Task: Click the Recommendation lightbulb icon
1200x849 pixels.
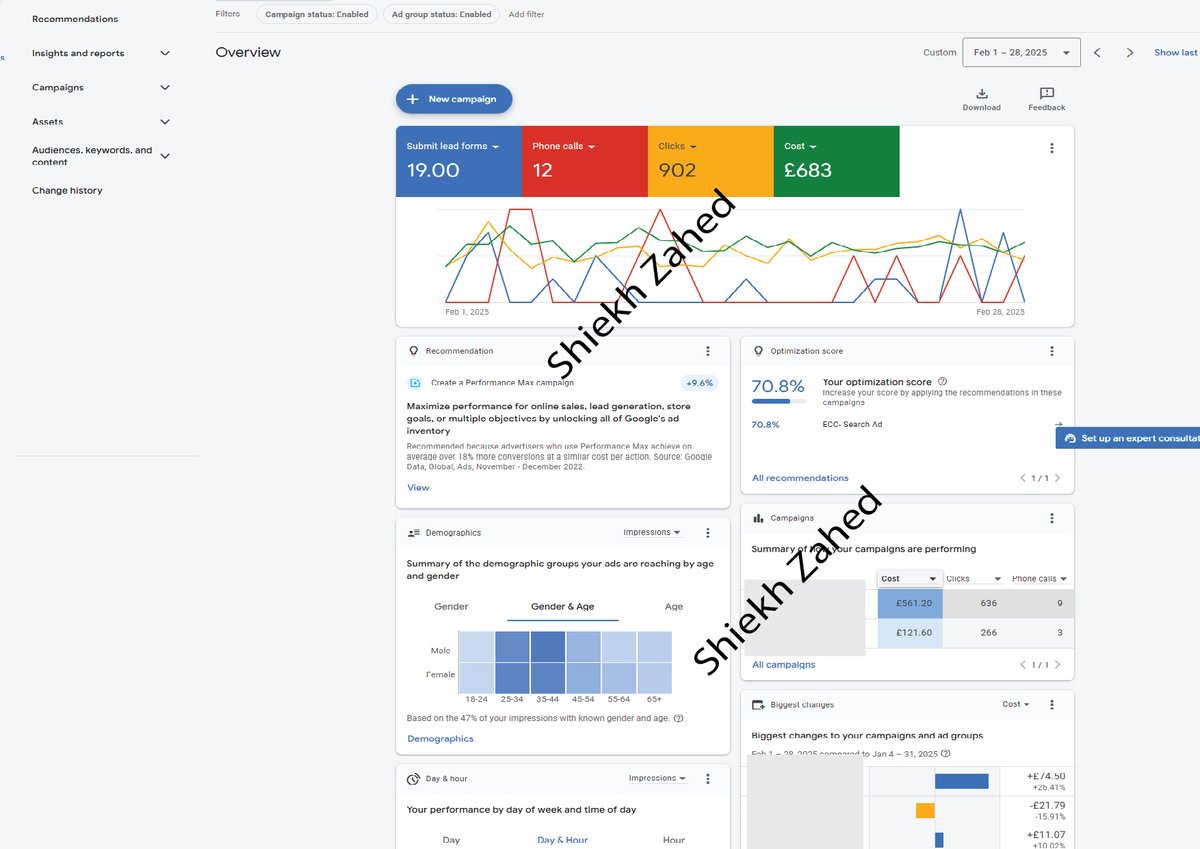Action: point(413,351)
